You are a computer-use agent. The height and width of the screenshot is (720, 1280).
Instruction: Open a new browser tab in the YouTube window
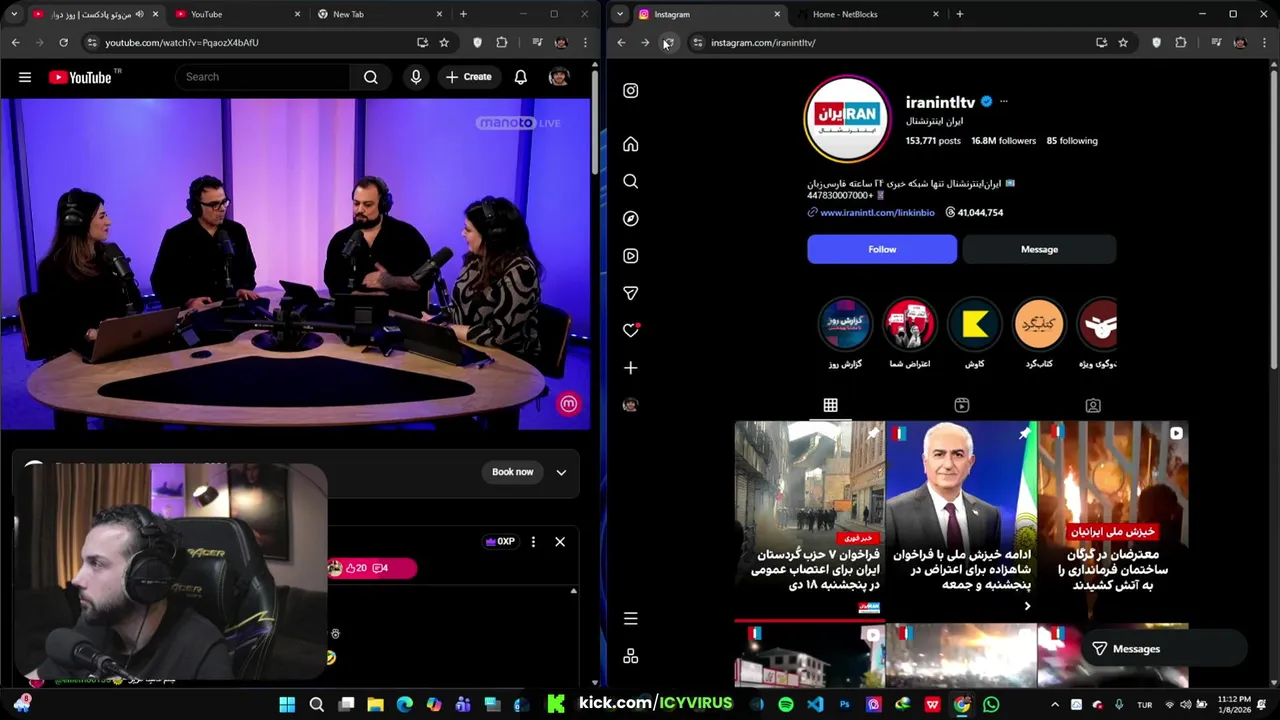[463, 14]
